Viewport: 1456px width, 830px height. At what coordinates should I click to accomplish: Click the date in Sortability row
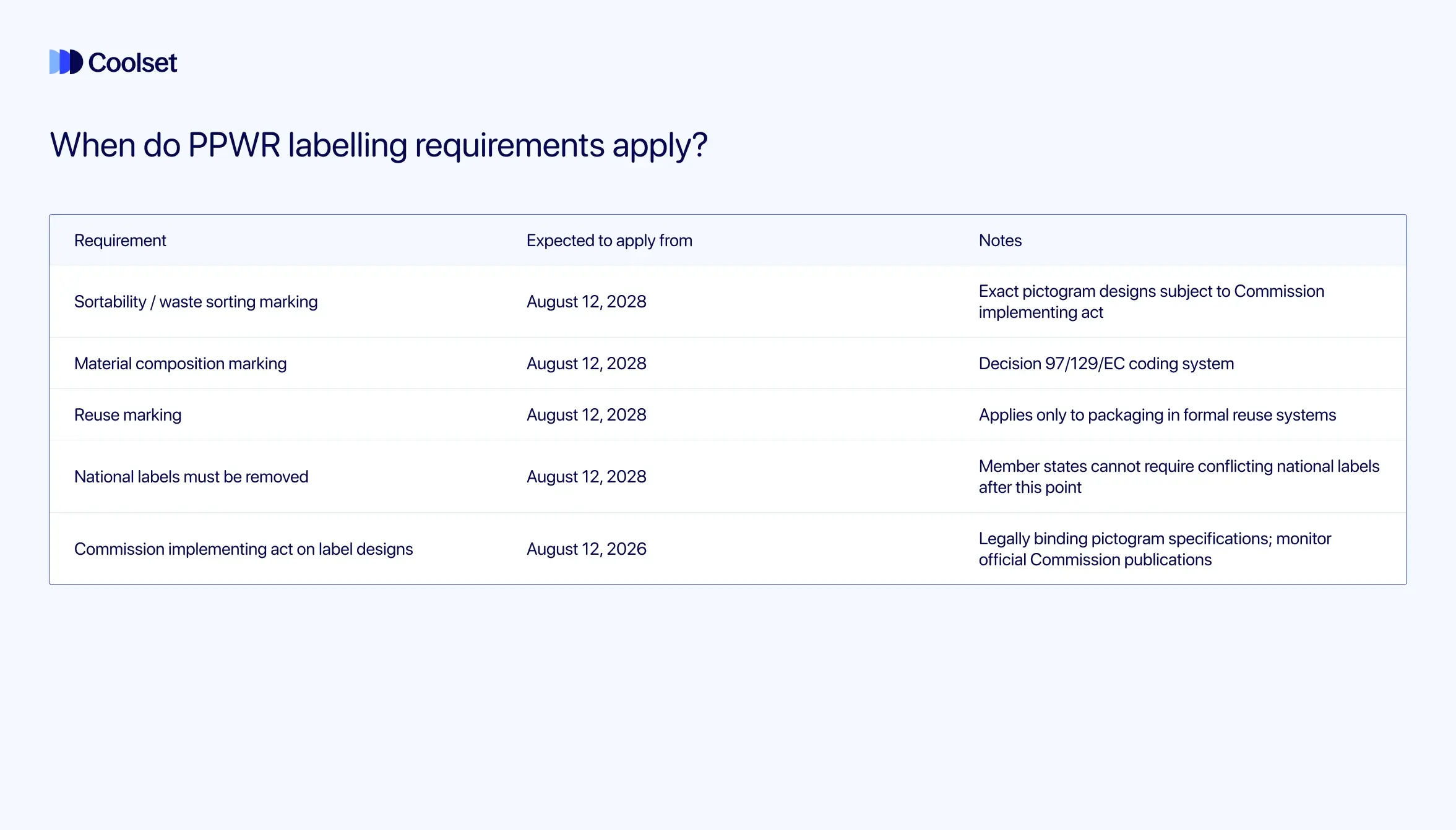[586, 302]
